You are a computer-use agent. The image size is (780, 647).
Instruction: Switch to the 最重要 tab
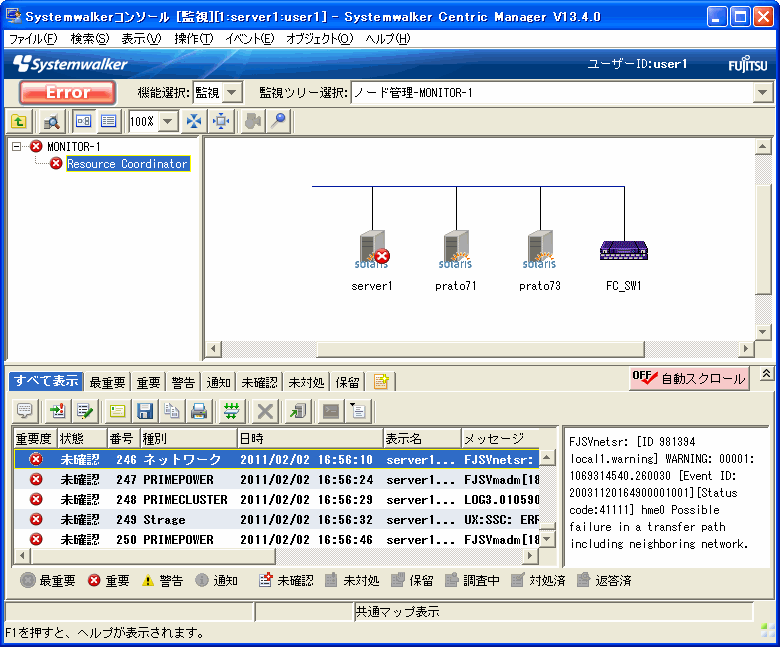click(107, 382)
